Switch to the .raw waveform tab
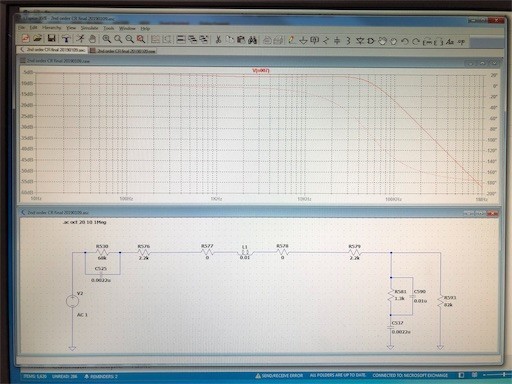512x384 pixels. (x=123, y=51)
